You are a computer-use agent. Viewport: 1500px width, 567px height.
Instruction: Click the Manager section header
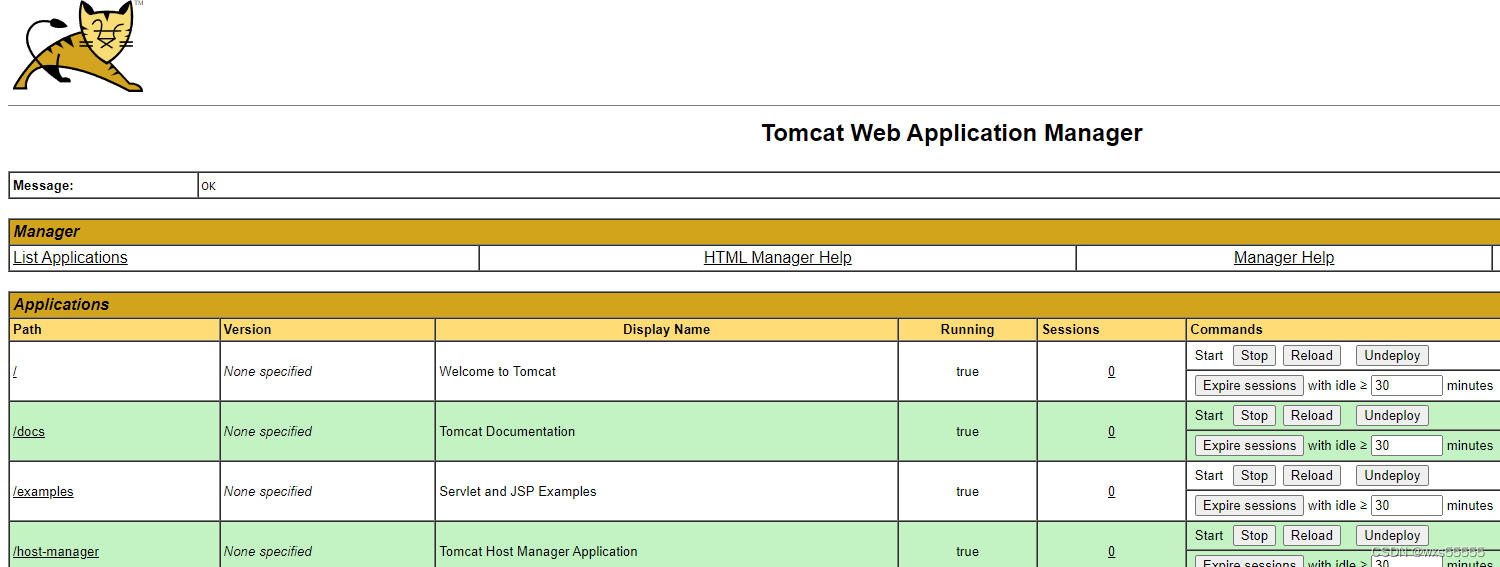click(46, 232)
